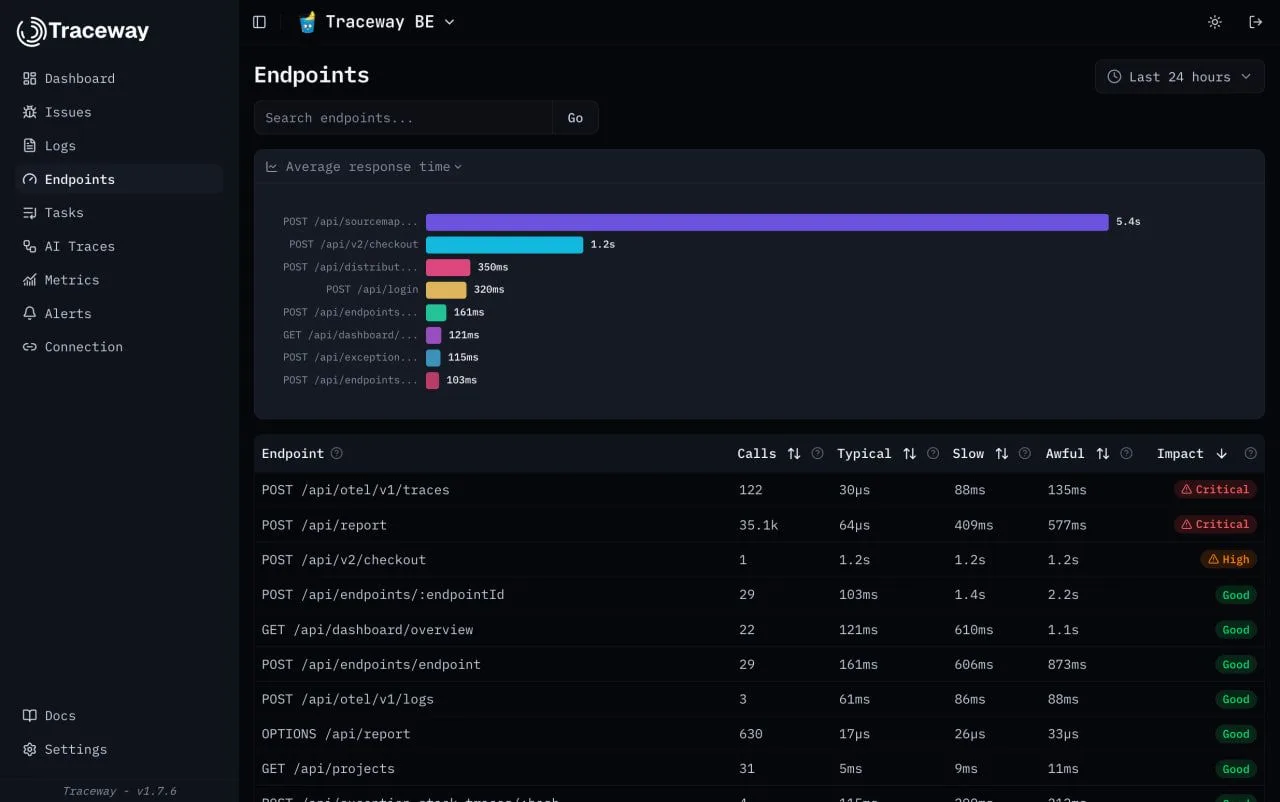
Task: Click help icon next to Calls header
Action: click(x=817, y=454)
